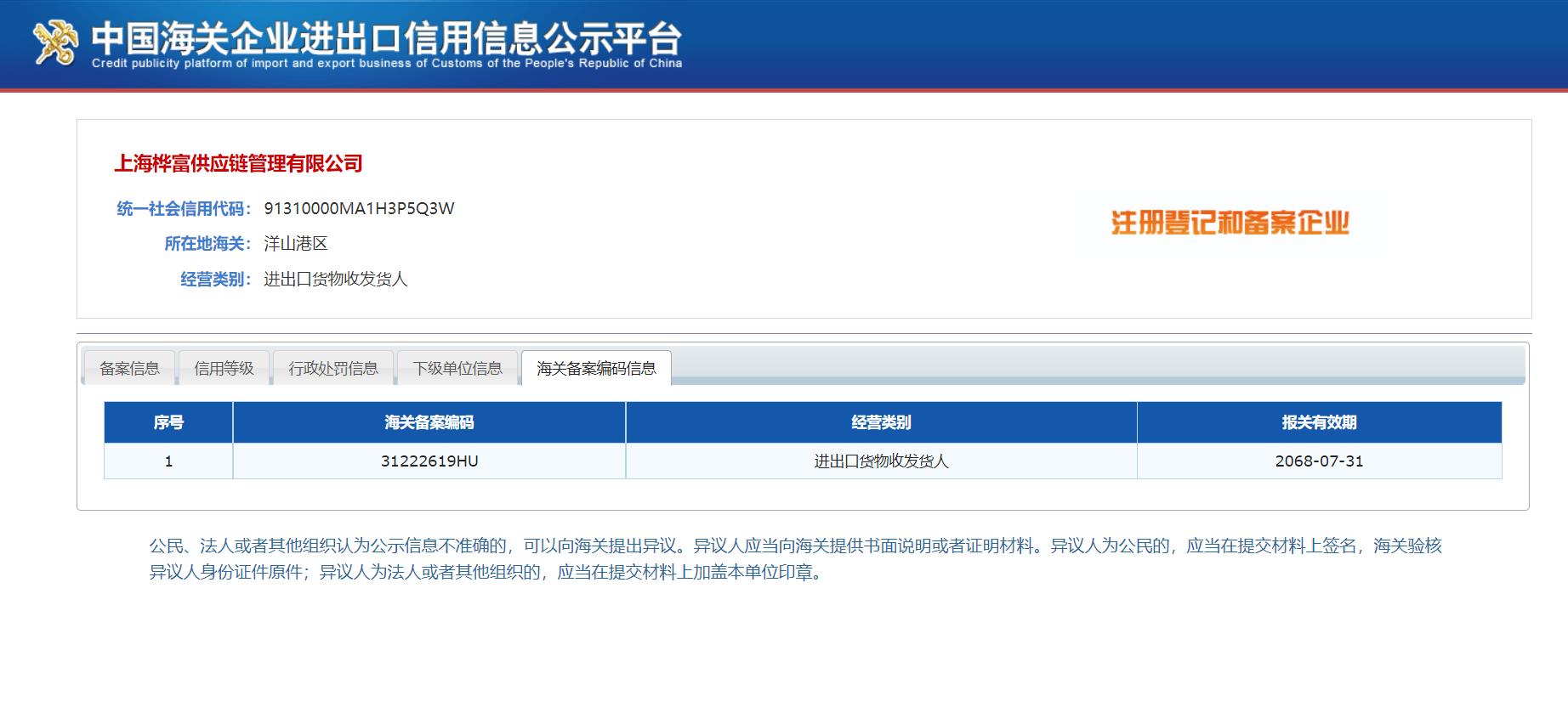Viewport: 1568px width, 724px height.
Task: Click the 所在地海关 label
Action: [207, 244]
